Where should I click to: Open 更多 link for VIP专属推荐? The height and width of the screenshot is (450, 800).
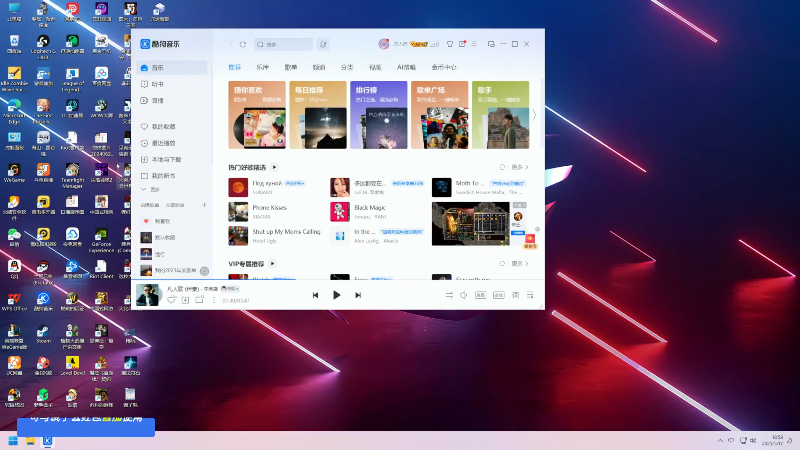(519, 263)
